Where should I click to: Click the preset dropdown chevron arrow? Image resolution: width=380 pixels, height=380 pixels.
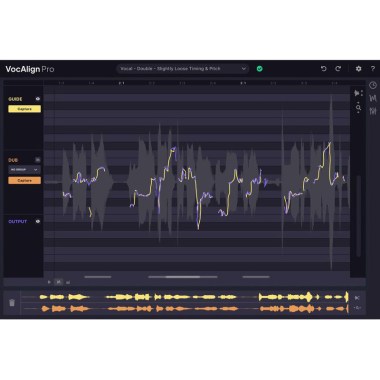click(x=244, y=69)
